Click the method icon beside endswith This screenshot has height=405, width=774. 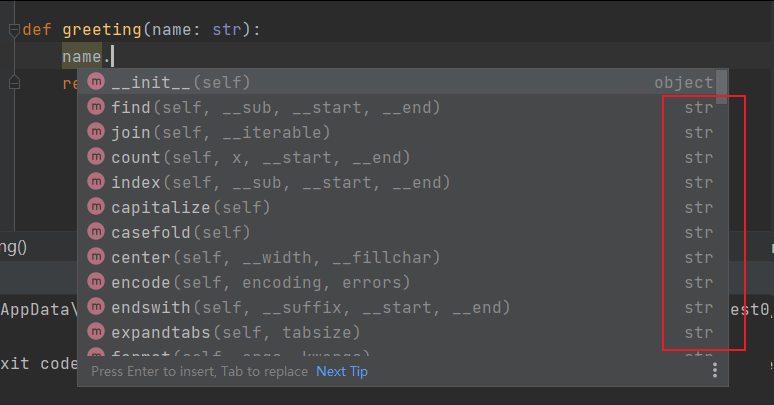pos(96,307)
